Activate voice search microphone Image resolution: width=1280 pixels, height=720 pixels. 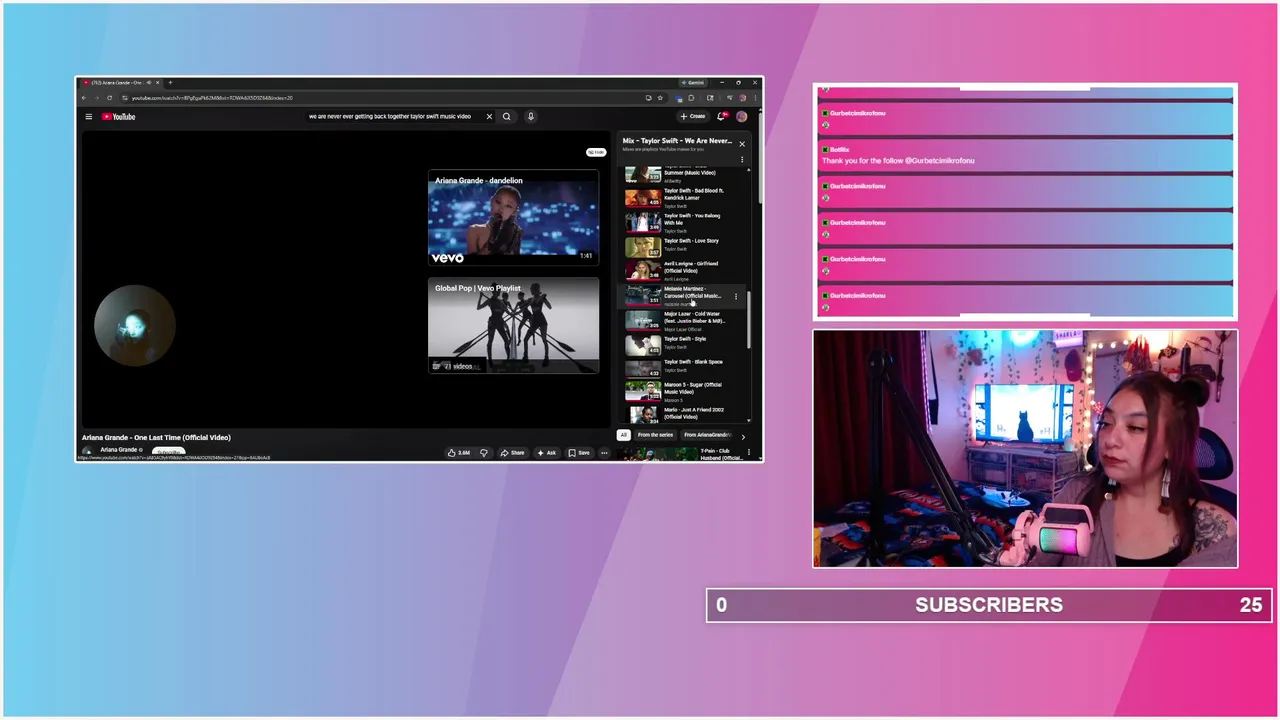click(x=531, y=117)
